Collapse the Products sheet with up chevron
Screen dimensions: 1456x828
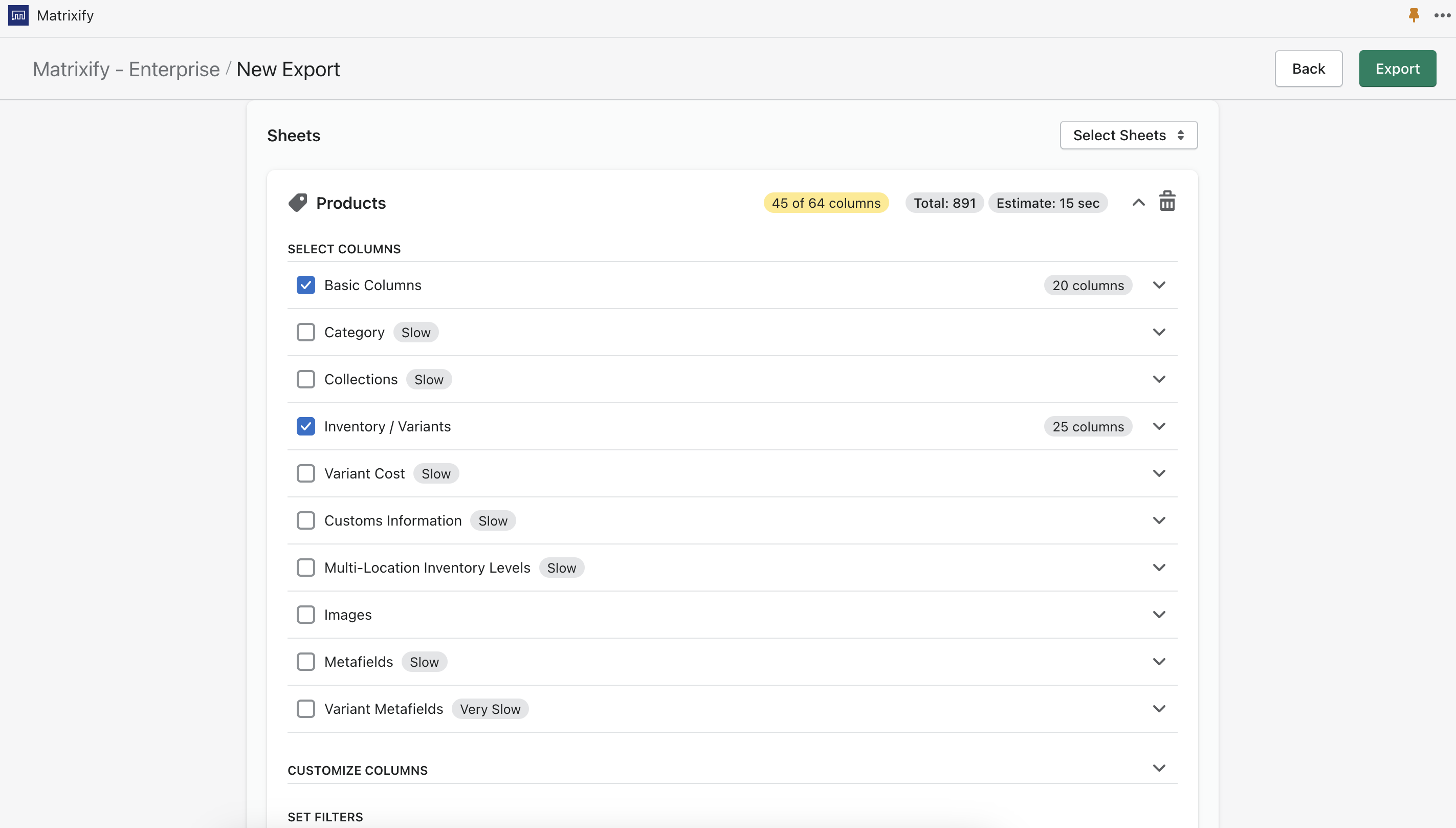click(x=1138, y=203)
